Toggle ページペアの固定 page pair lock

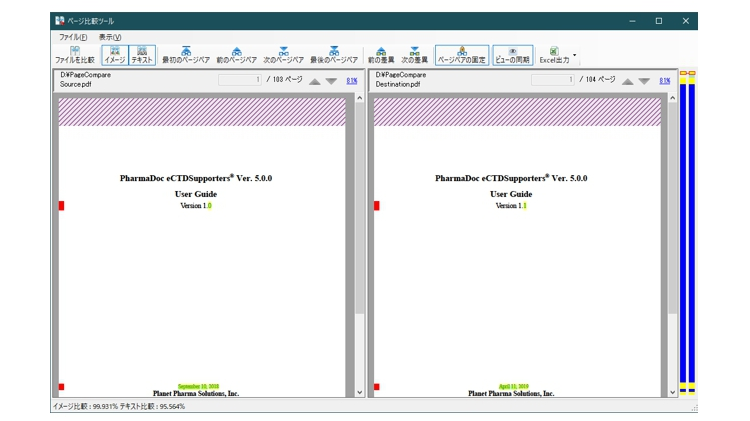pyautogui.click(x=461, y=55)
